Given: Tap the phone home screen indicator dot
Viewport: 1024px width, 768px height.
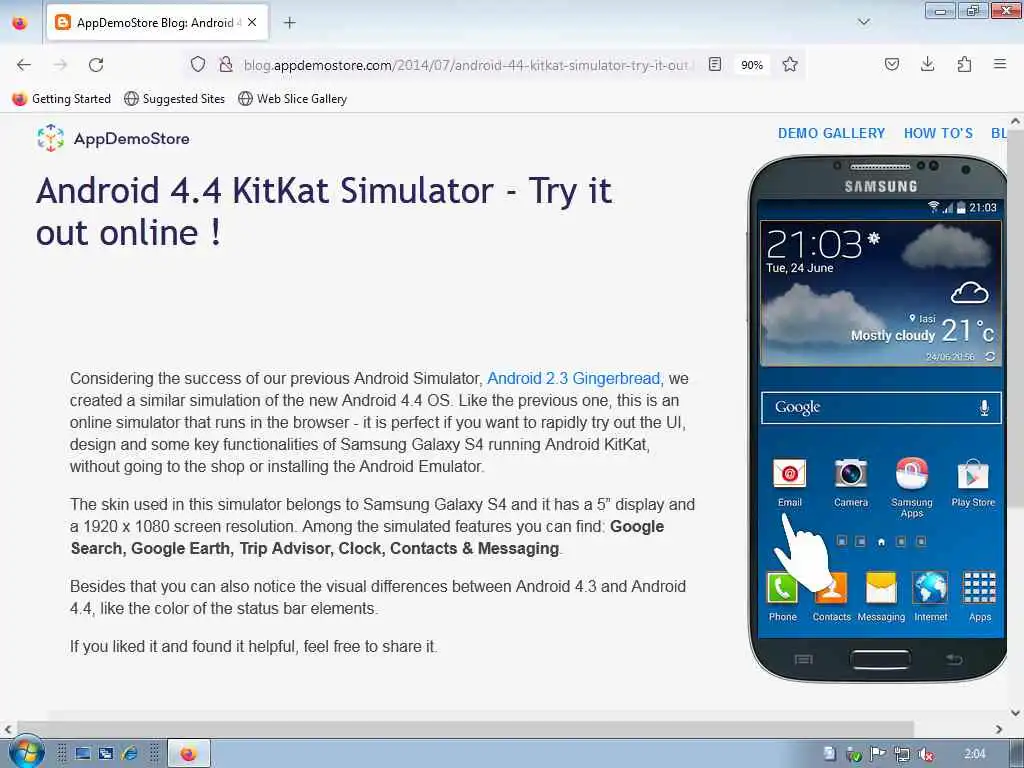Looking at the screenshot, I should tap(881, 542).
